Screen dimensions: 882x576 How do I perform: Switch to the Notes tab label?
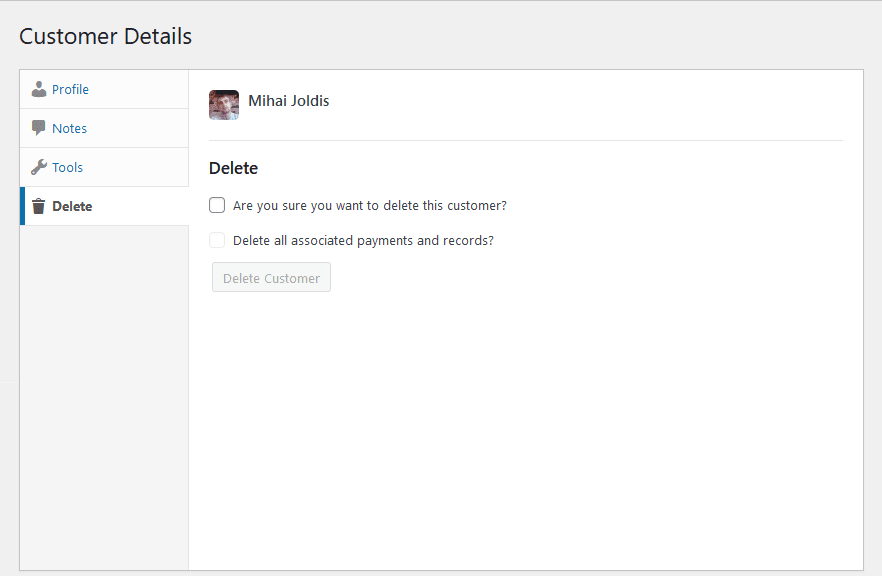click(69, 128)
